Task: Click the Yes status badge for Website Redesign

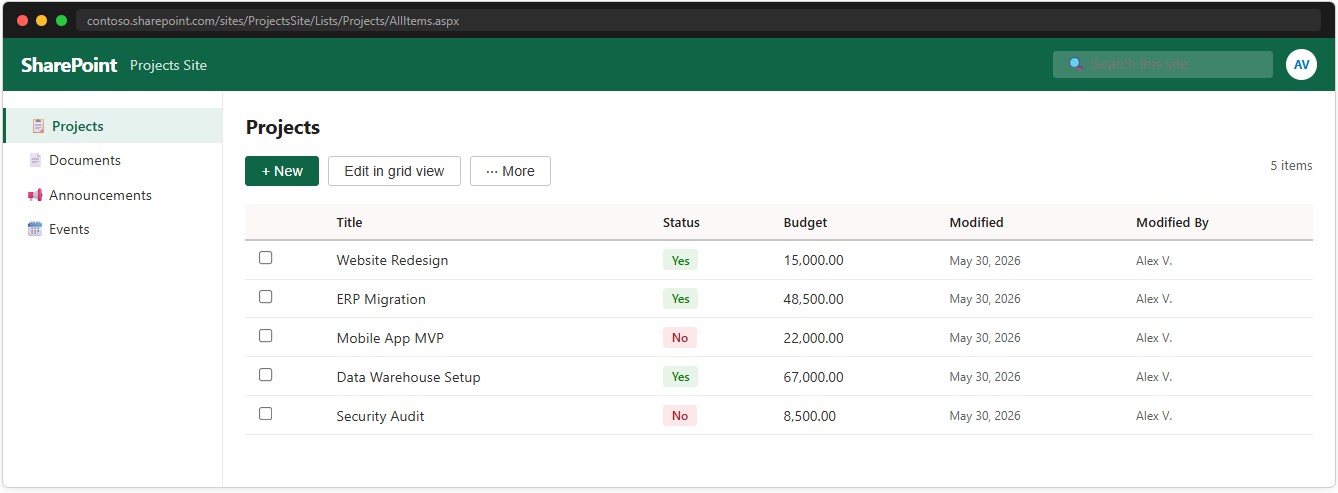Action: [x=680, y=260]
